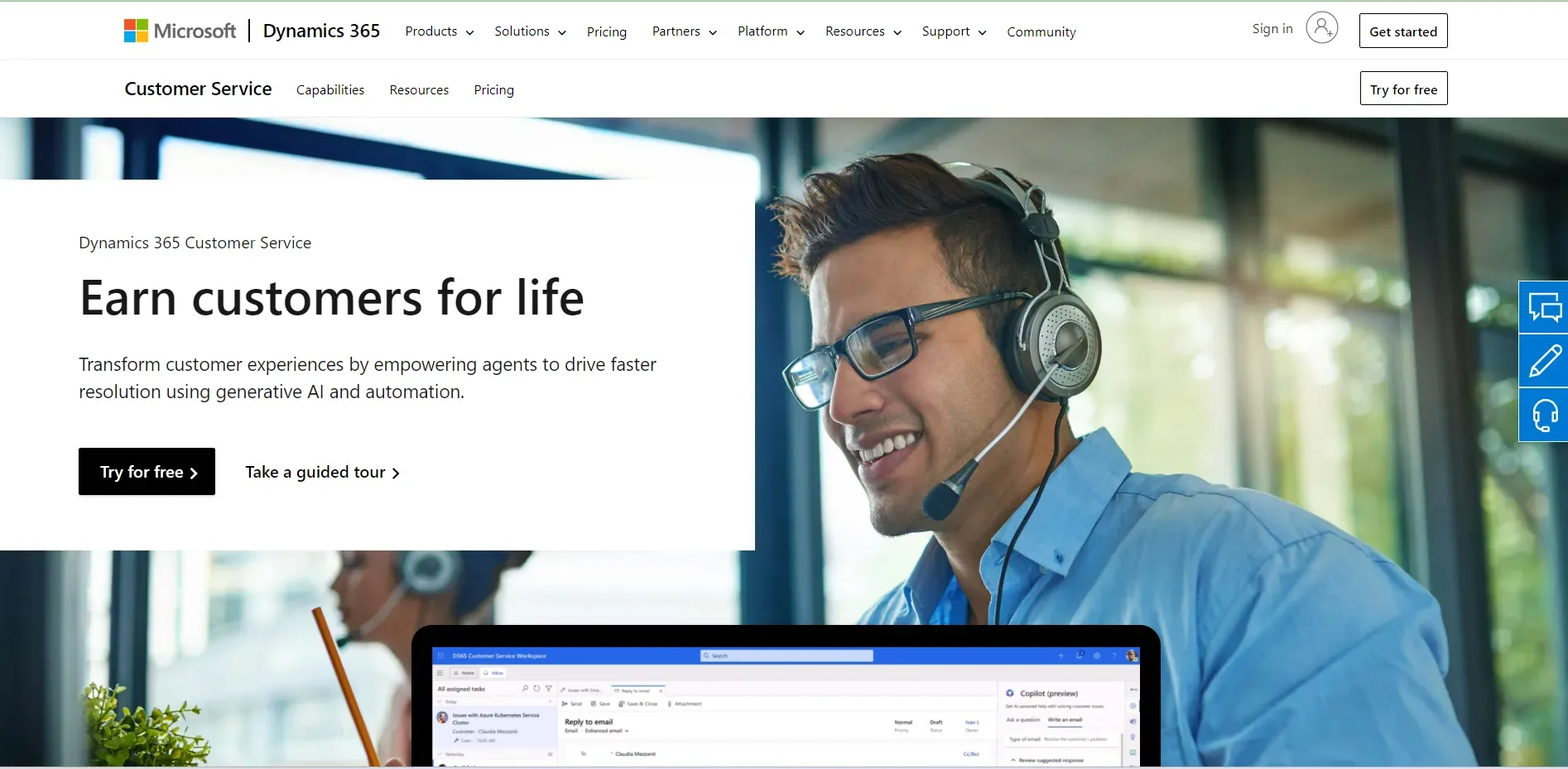Click the Sign in account avatar icon

[1320, 27]
